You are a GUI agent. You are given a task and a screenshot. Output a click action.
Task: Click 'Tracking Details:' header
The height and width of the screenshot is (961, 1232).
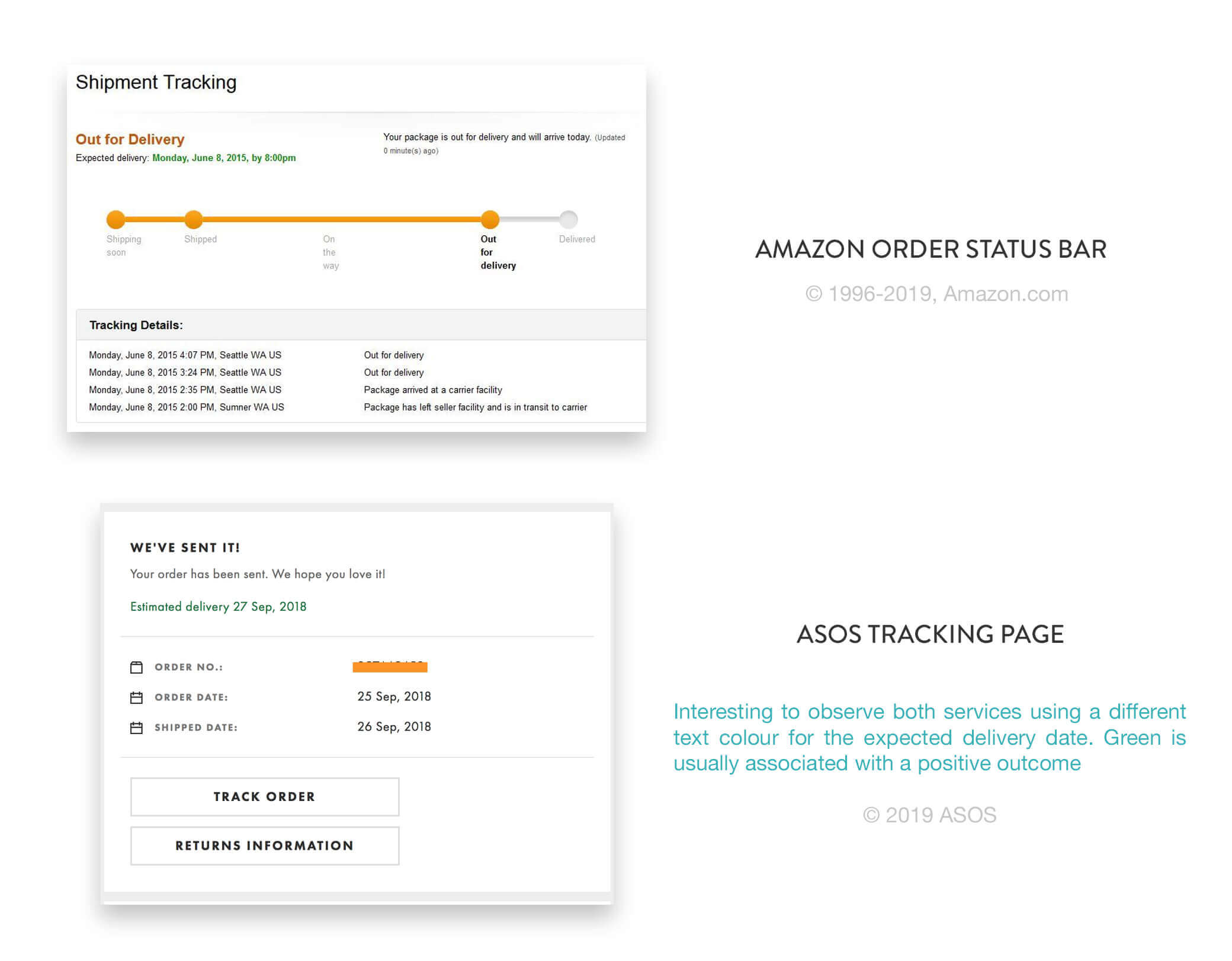[136, 325]
